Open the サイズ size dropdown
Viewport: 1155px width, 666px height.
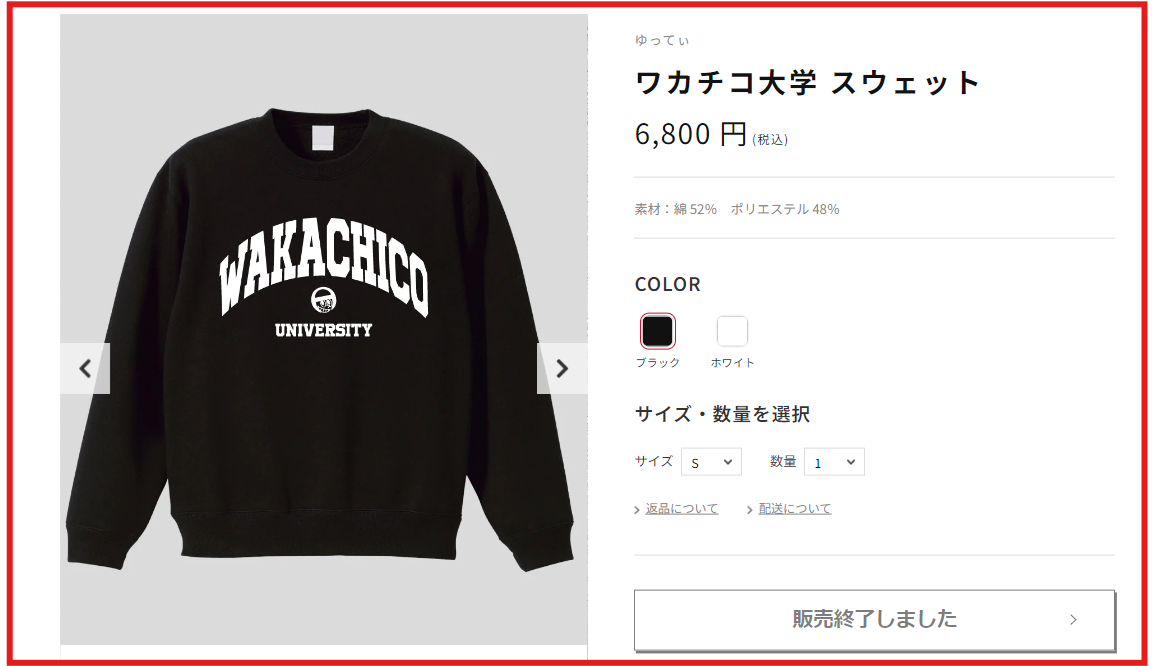(x=711, y=462)
